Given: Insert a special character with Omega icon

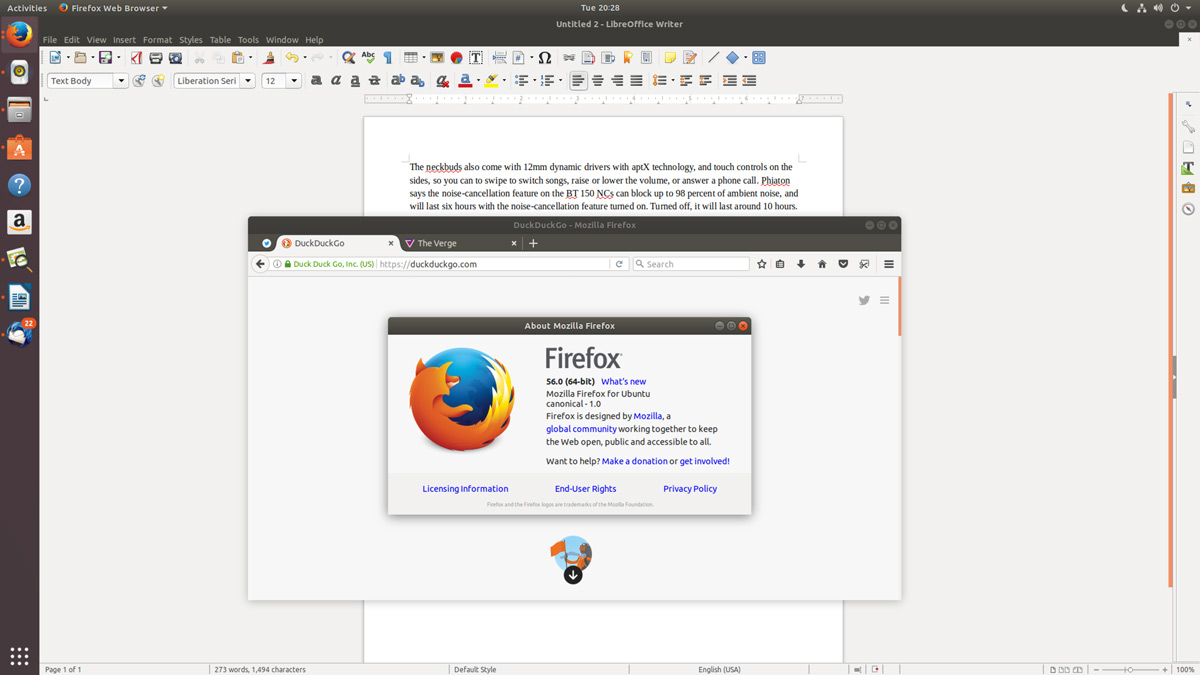Looking at the screenshot, I should 545,58.
